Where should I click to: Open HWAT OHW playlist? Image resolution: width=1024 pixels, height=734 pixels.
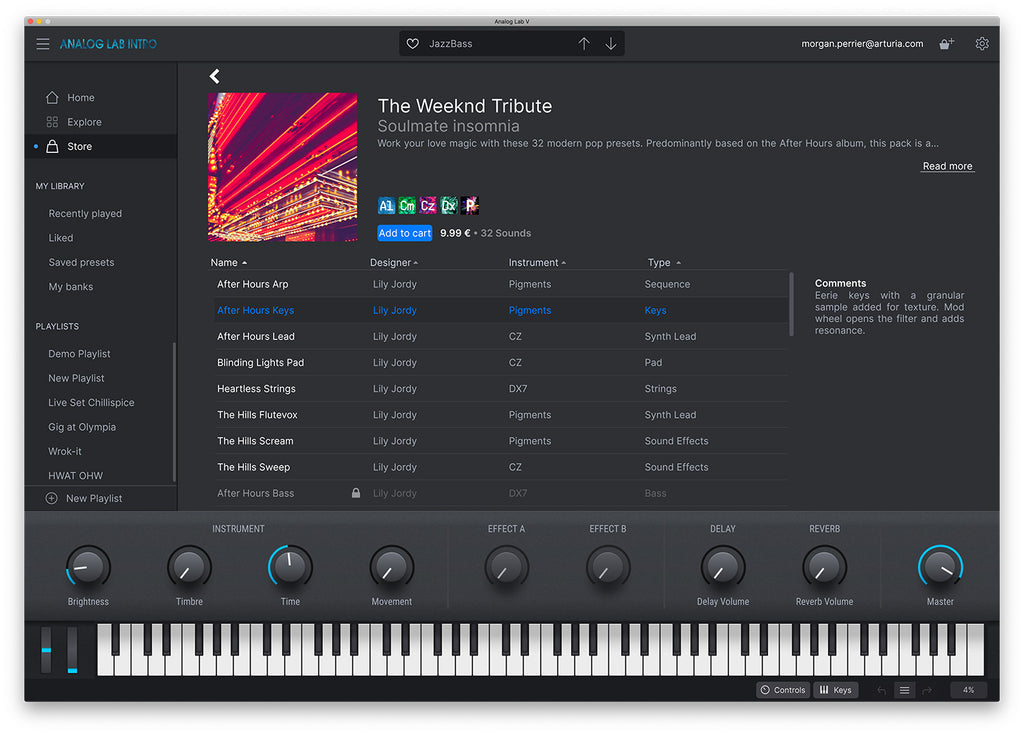[x=75, y=476]
